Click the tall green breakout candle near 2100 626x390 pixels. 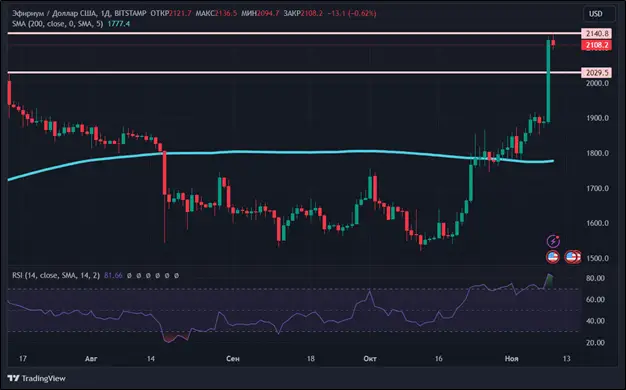[549, 81]
